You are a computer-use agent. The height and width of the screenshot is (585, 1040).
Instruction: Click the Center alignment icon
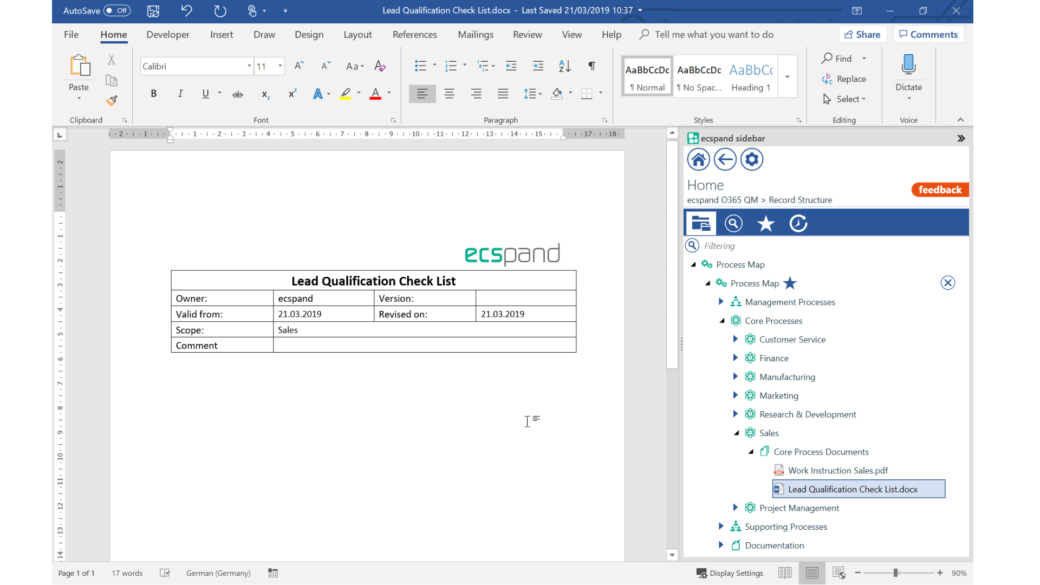(450, 94)
